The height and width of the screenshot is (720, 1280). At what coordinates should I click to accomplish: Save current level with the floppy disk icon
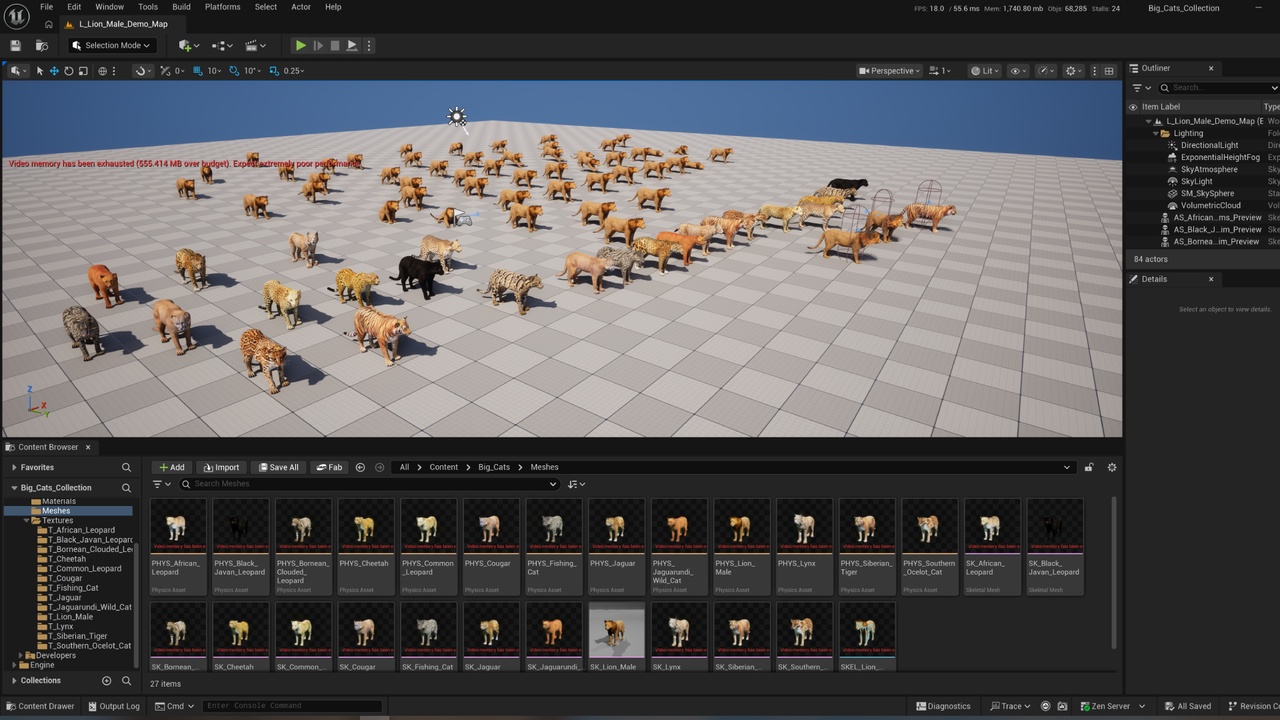click(x=15, y=45)
